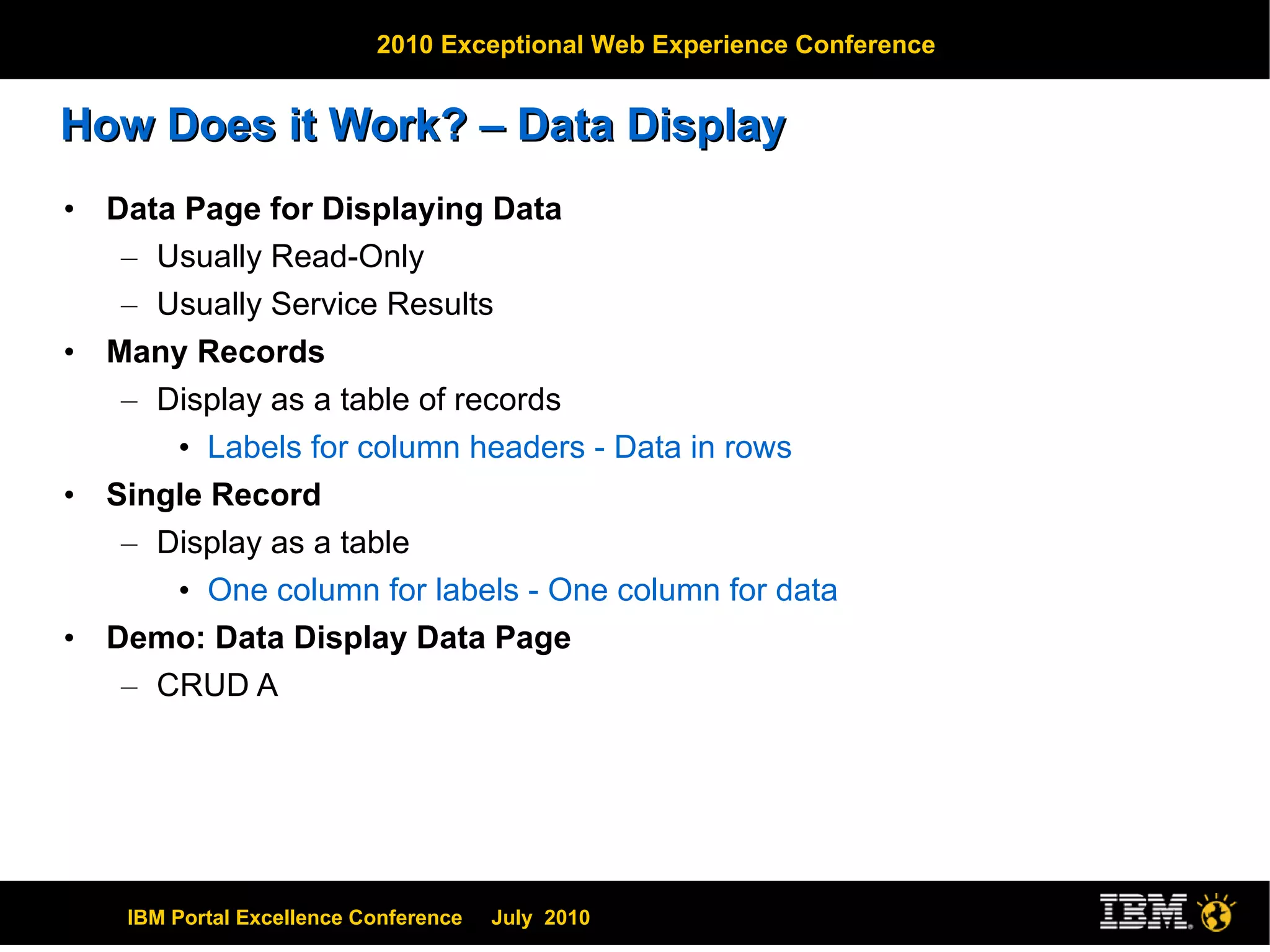This screenshot has height=952, width=1270.
Task: Click the bullet 'Data Page for Displaying Data'
Action: tap(334, 209)
